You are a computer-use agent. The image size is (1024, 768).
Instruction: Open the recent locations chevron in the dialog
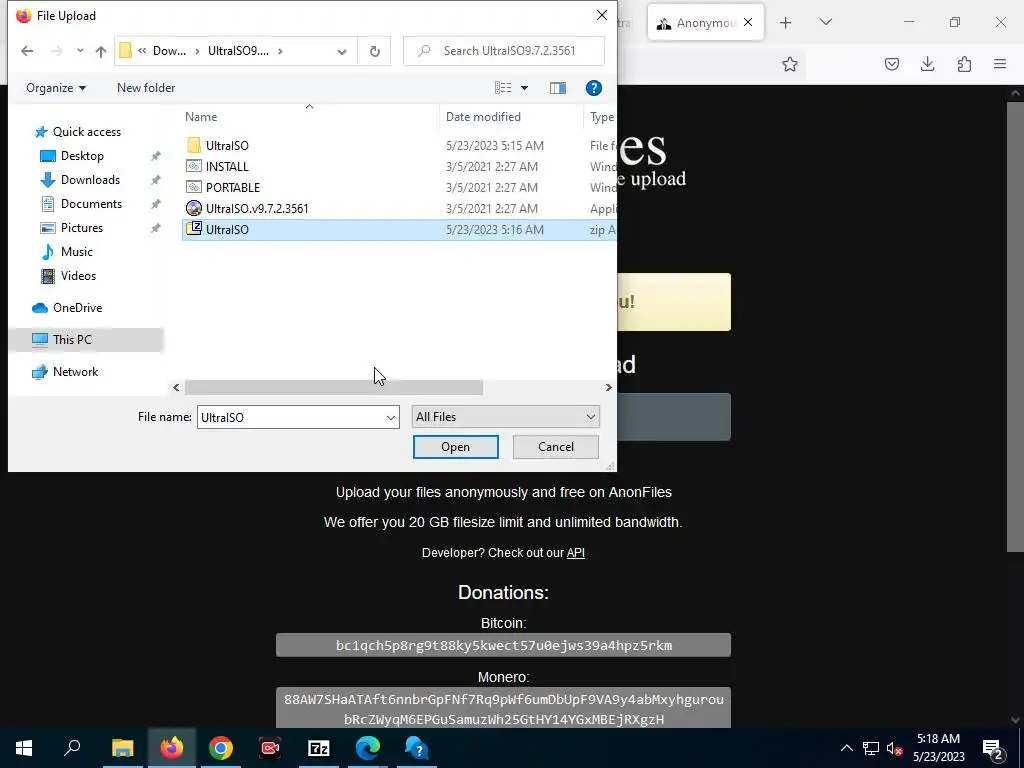point(80,51)
